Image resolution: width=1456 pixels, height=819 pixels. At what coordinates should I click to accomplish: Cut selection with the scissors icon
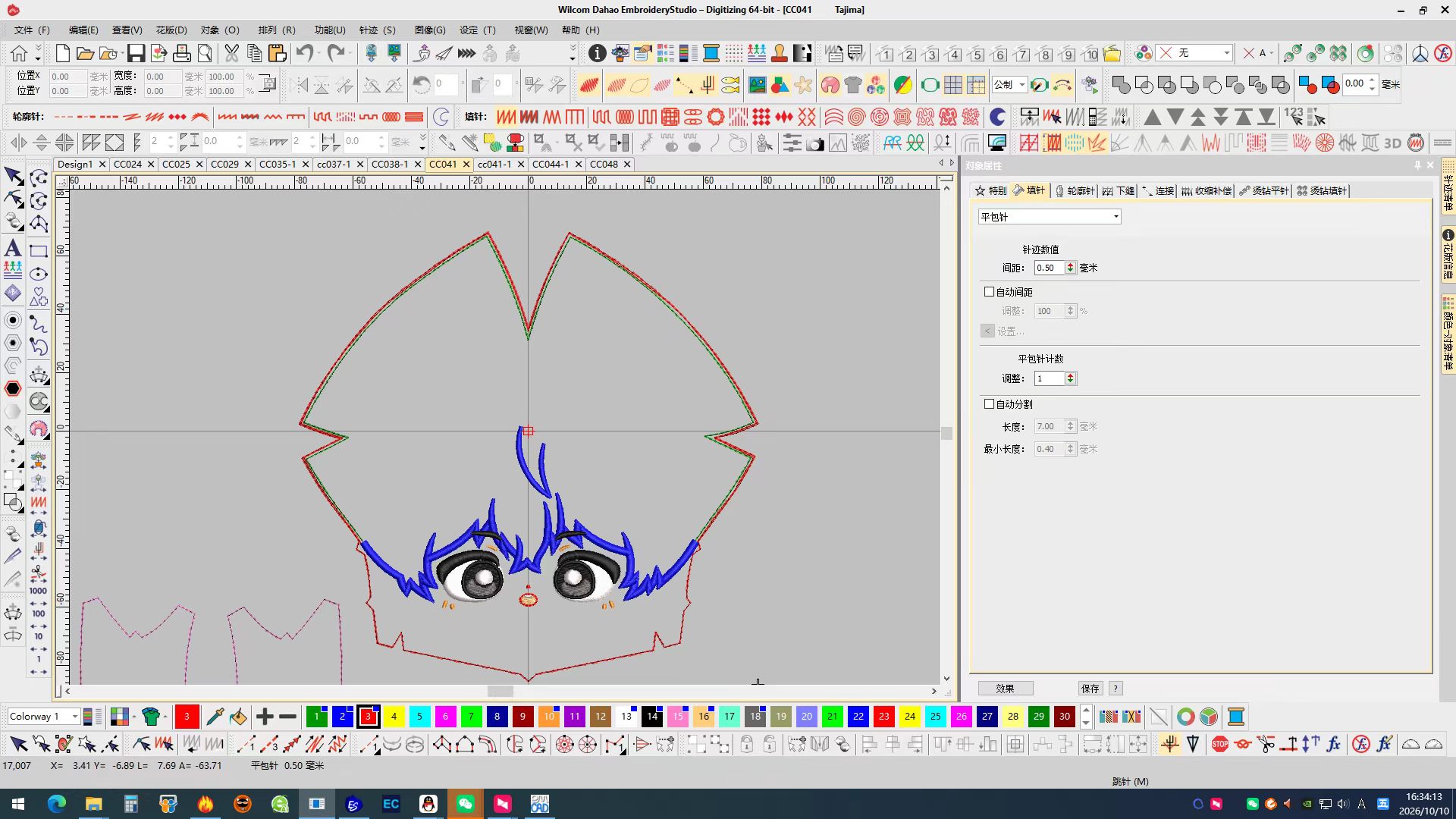point(232,53)
